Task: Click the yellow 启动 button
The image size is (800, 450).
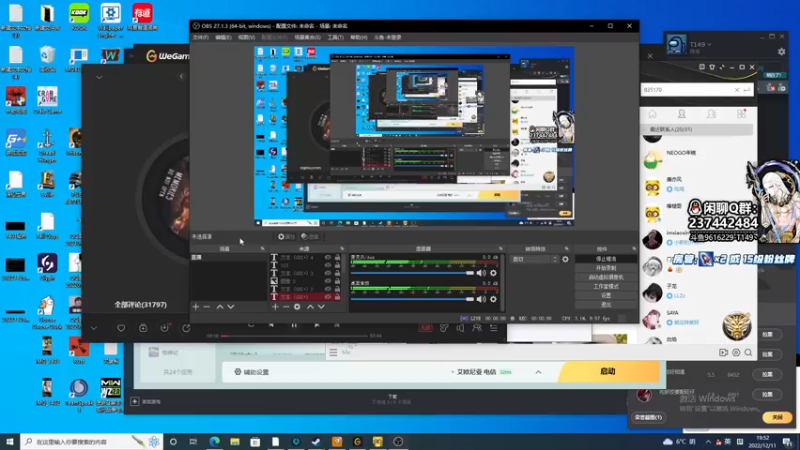Action: tap(608, 371)
